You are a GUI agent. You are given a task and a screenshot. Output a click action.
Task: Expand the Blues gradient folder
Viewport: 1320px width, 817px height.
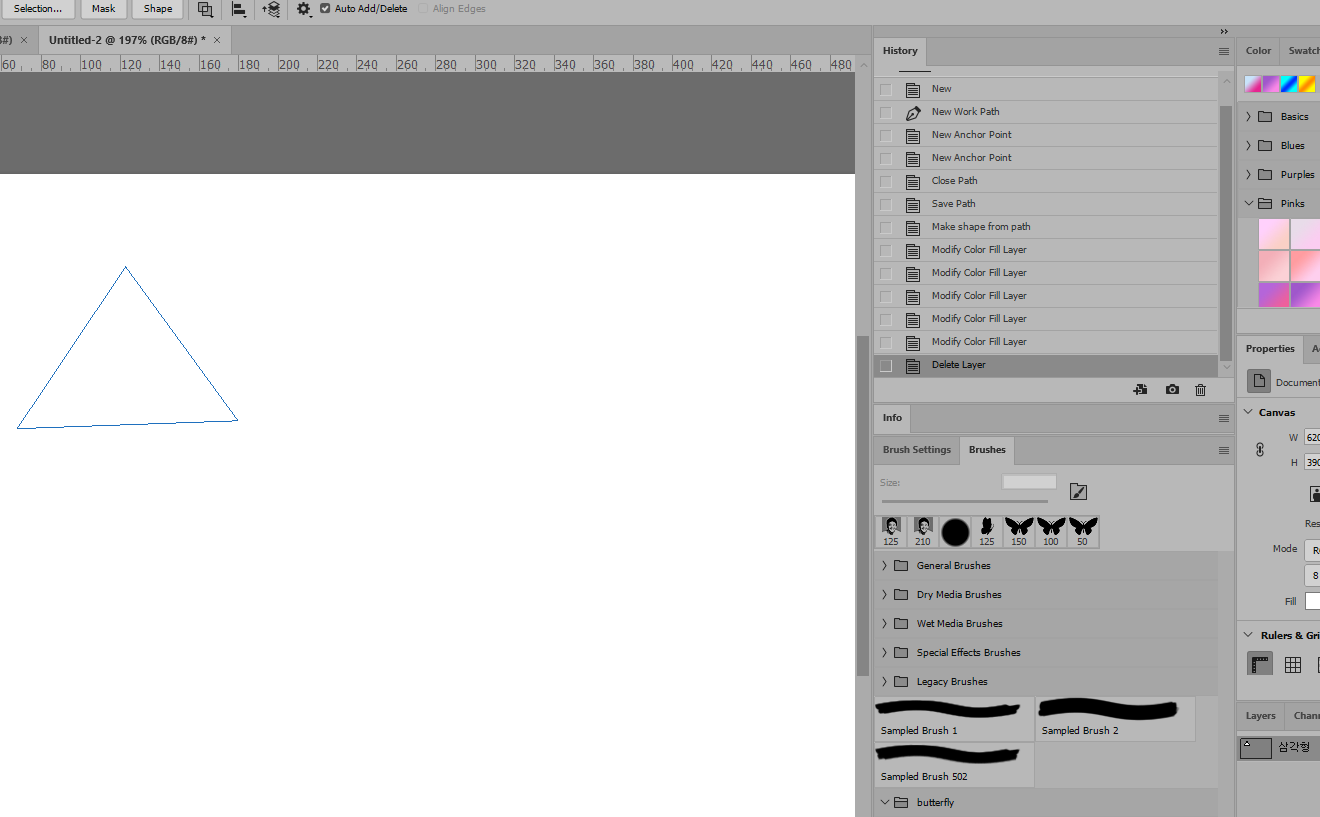tap(1248, 146)
